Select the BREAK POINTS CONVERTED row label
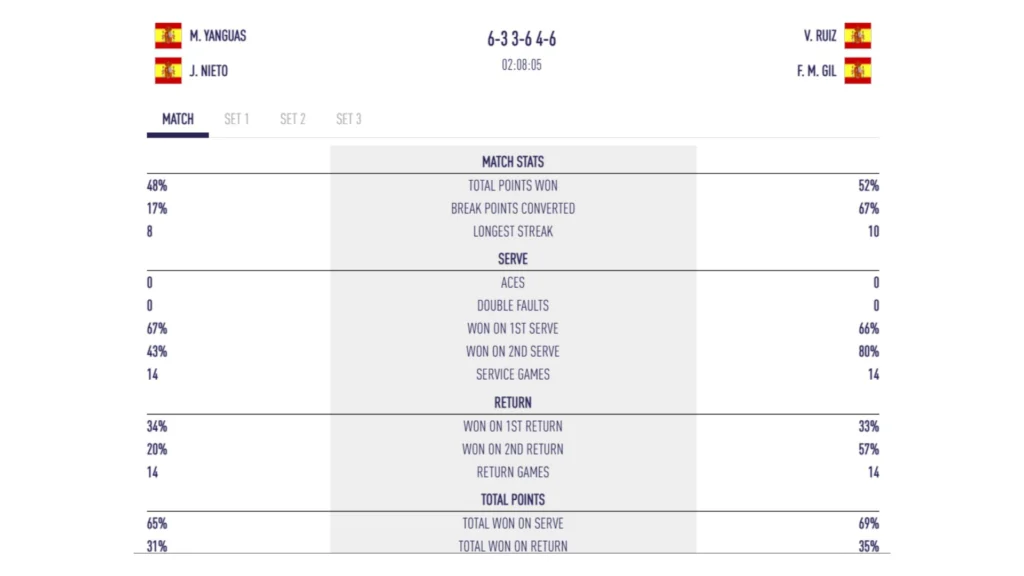The image size is (1024, 576). pyautogui.click(x=513, y=209)
